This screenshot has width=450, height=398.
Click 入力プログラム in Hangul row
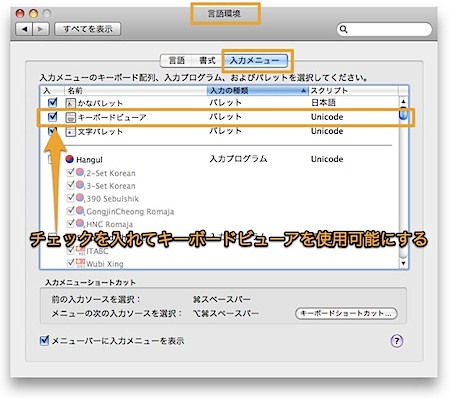[x=238, y=159]
